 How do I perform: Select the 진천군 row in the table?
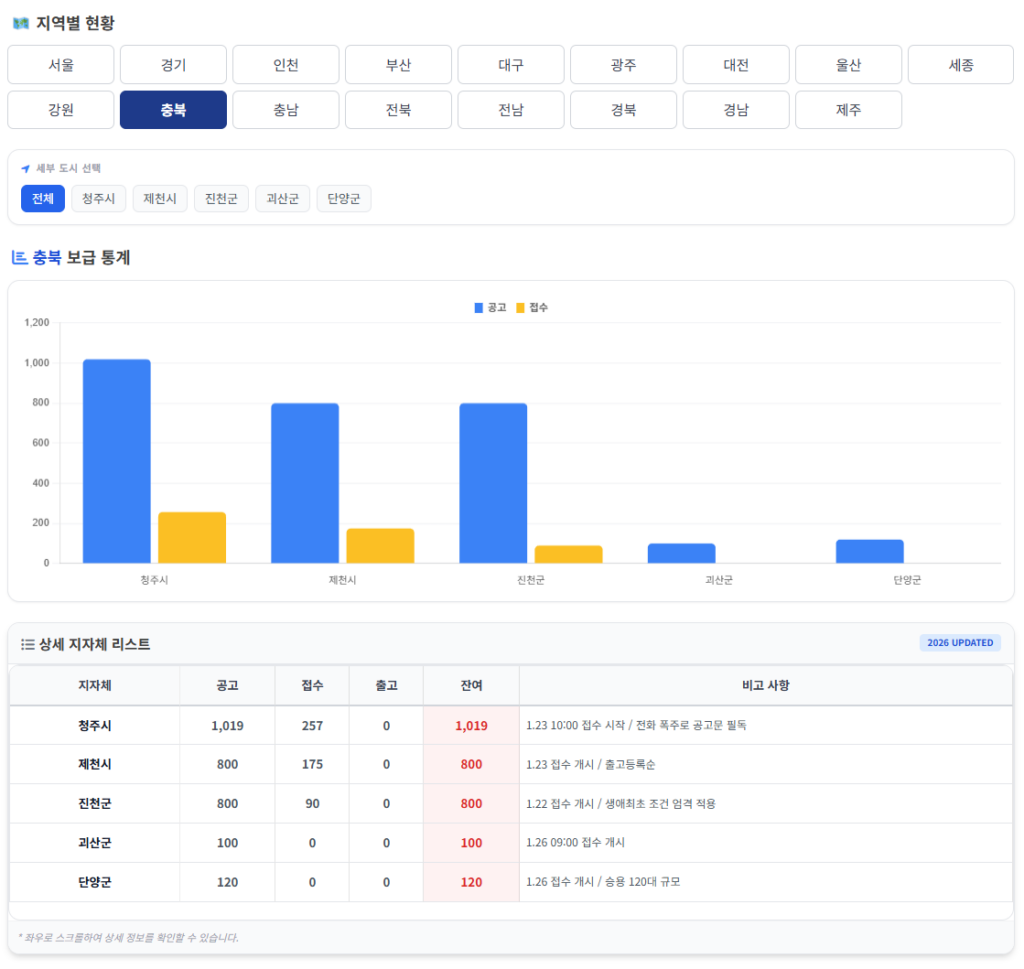[x=95, y=804]
